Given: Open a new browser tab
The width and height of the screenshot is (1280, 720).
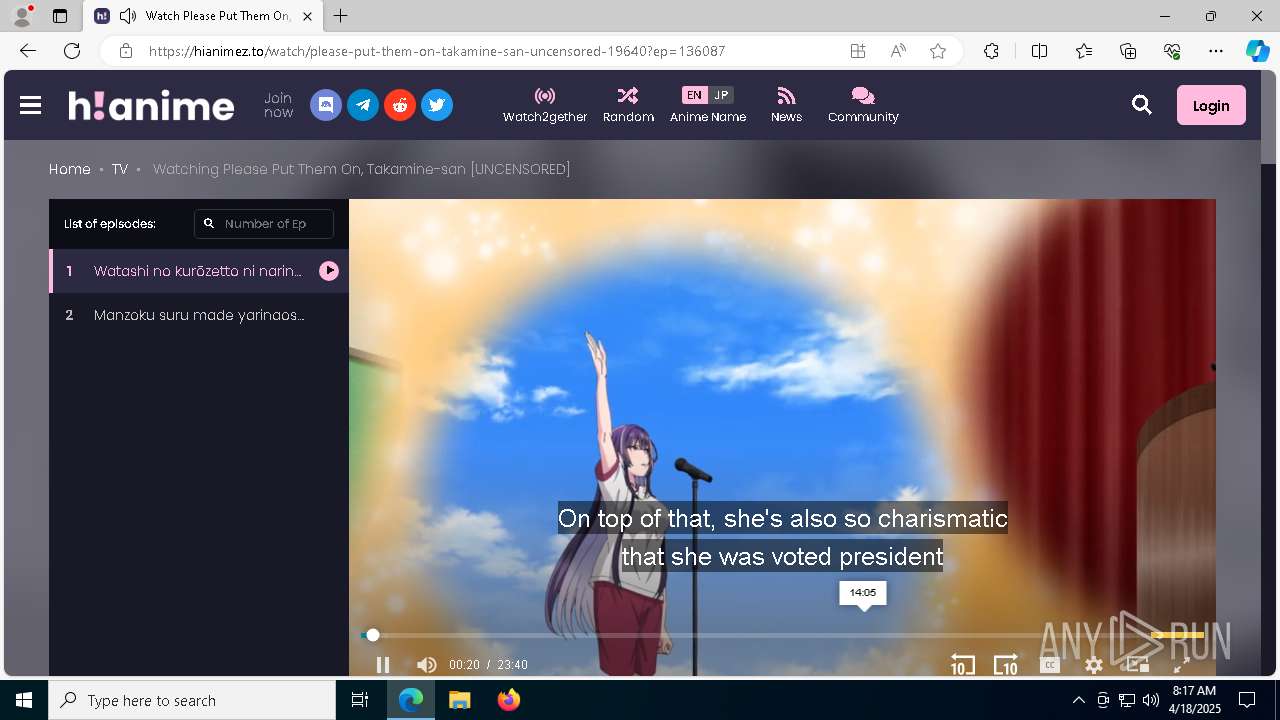Looking at the screenshot, I should point(341,16).
